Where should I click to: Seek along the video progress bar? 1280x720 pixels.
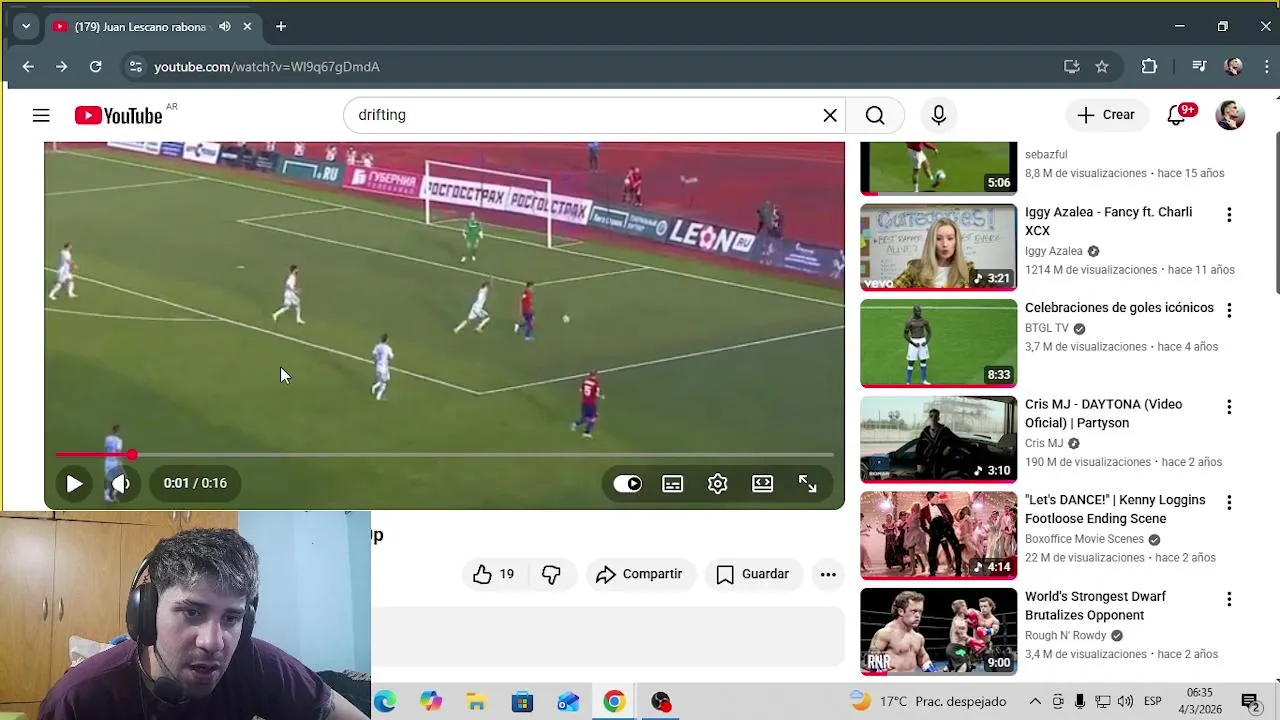tap(444, 455)
